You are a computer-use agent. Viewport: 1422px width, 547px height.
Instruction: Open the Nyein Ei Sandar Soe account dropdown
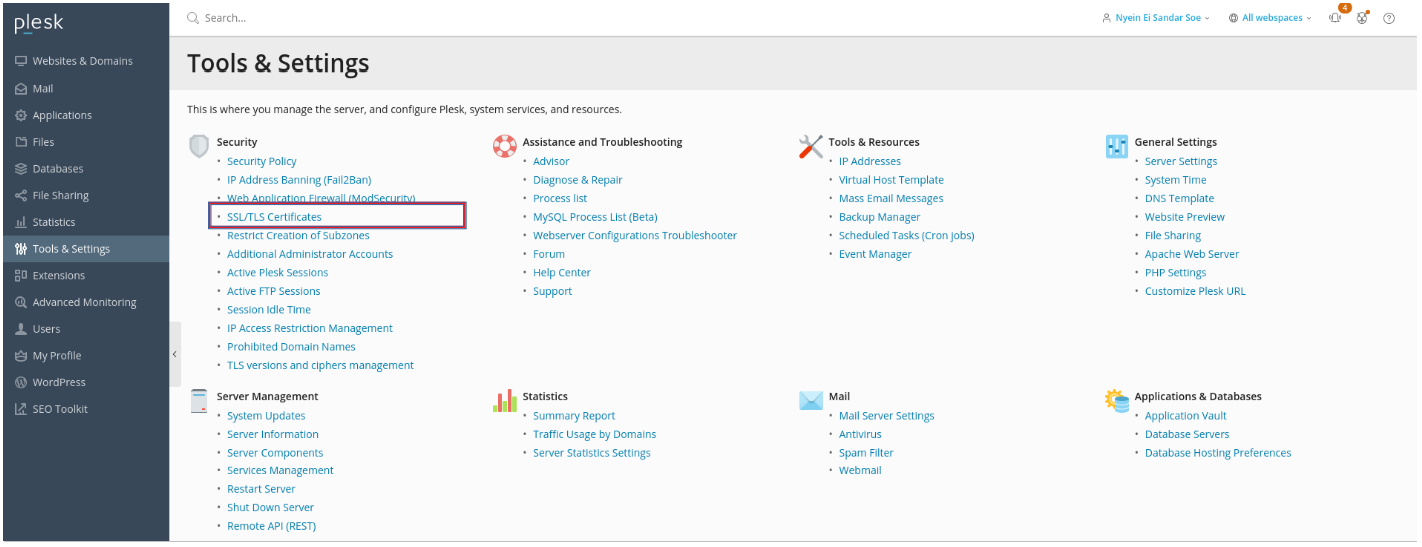[x=1155, y=18]
